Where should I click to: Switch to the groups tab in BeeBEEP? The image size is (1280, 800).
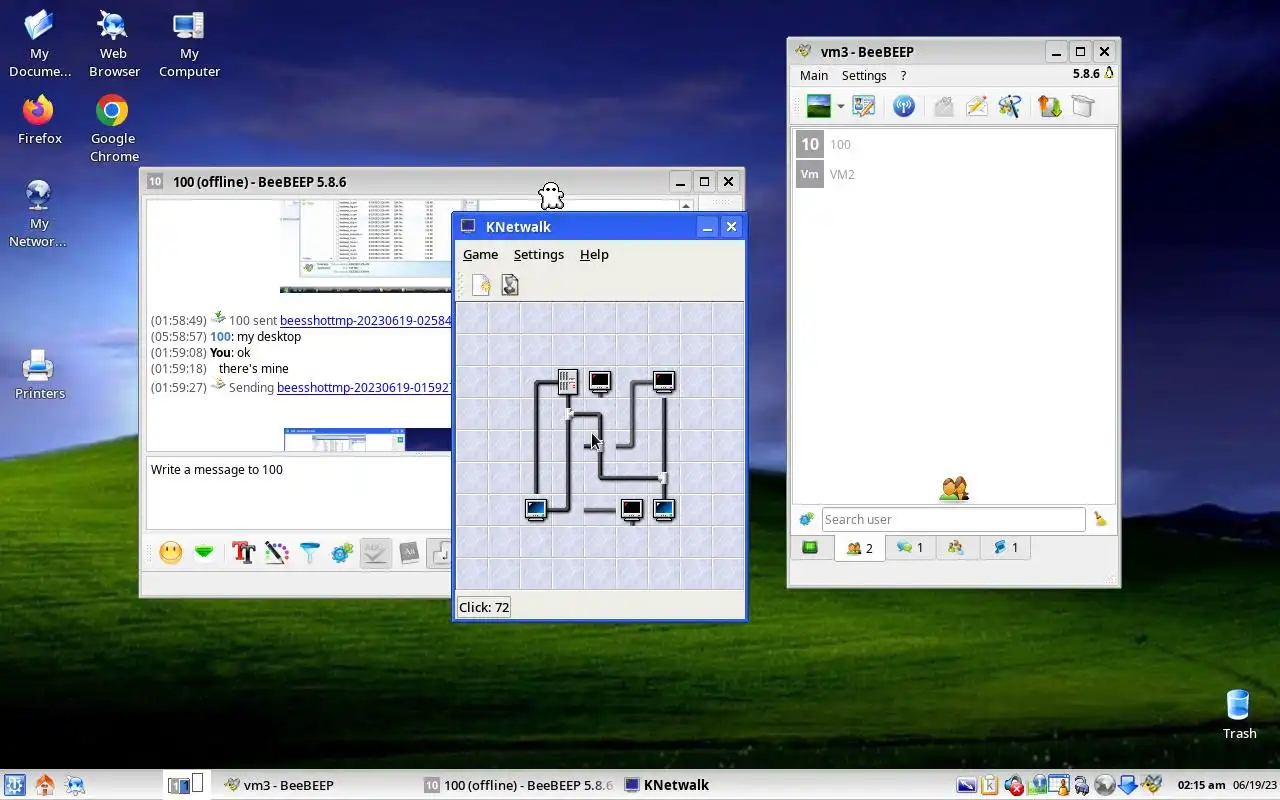pos(956,548)
